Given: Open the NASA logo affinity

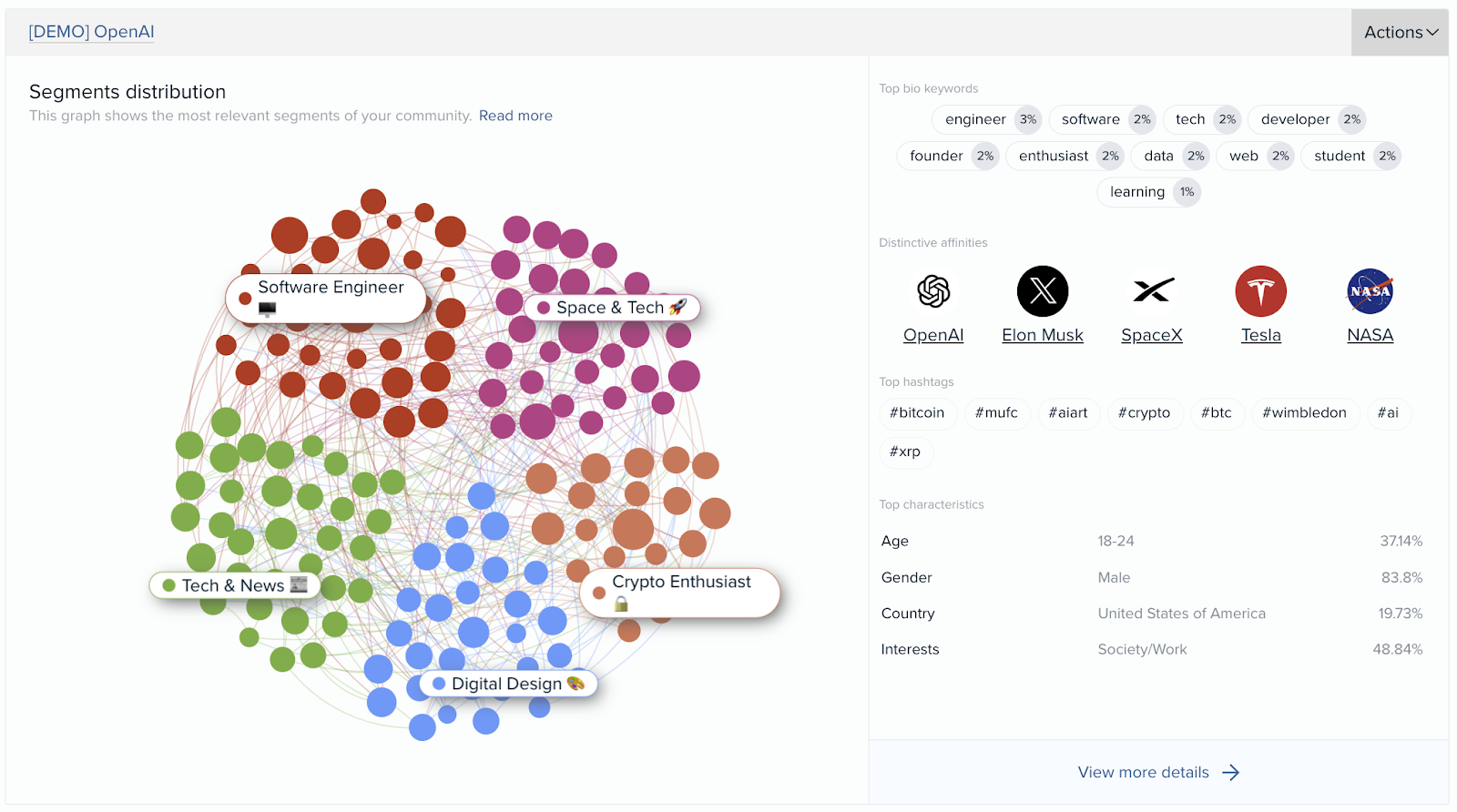Looking at the screenshot, I should 1370,291.
